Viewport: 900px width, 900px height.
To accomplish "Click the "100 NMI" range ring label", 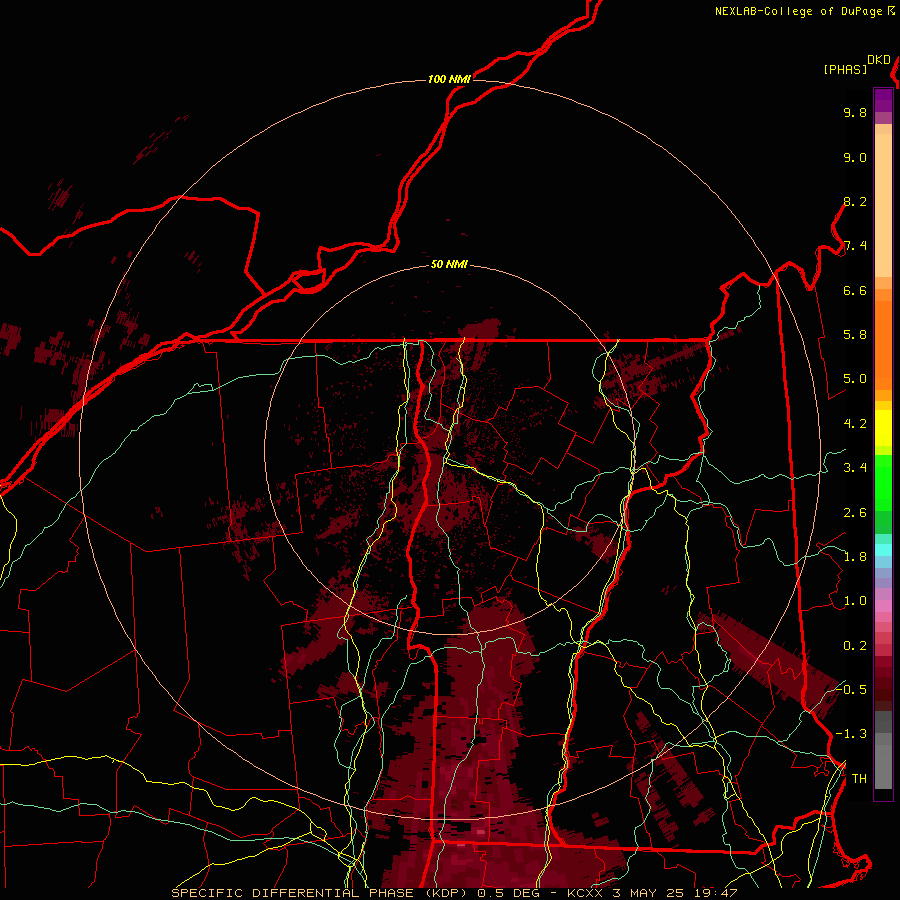I will [x=449, y=79].
